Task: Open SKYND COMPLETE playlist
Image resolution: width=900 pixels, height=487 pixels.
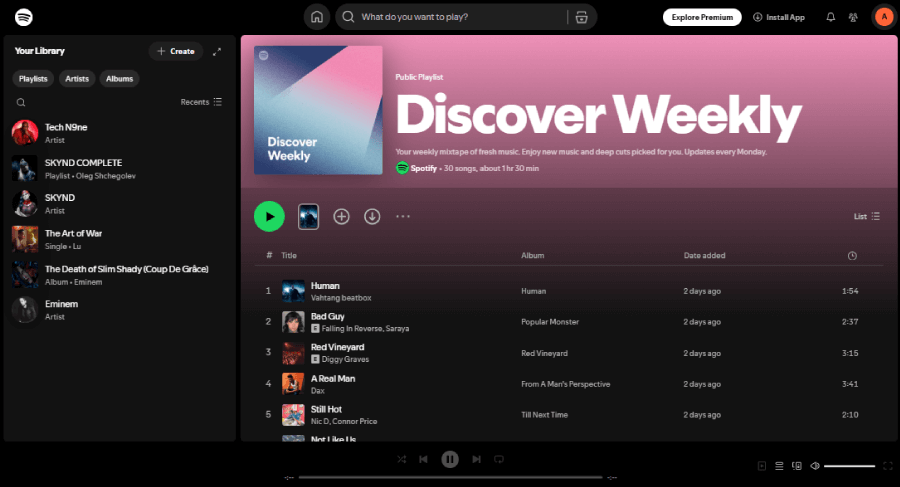Action: click(x=119, y=169)
